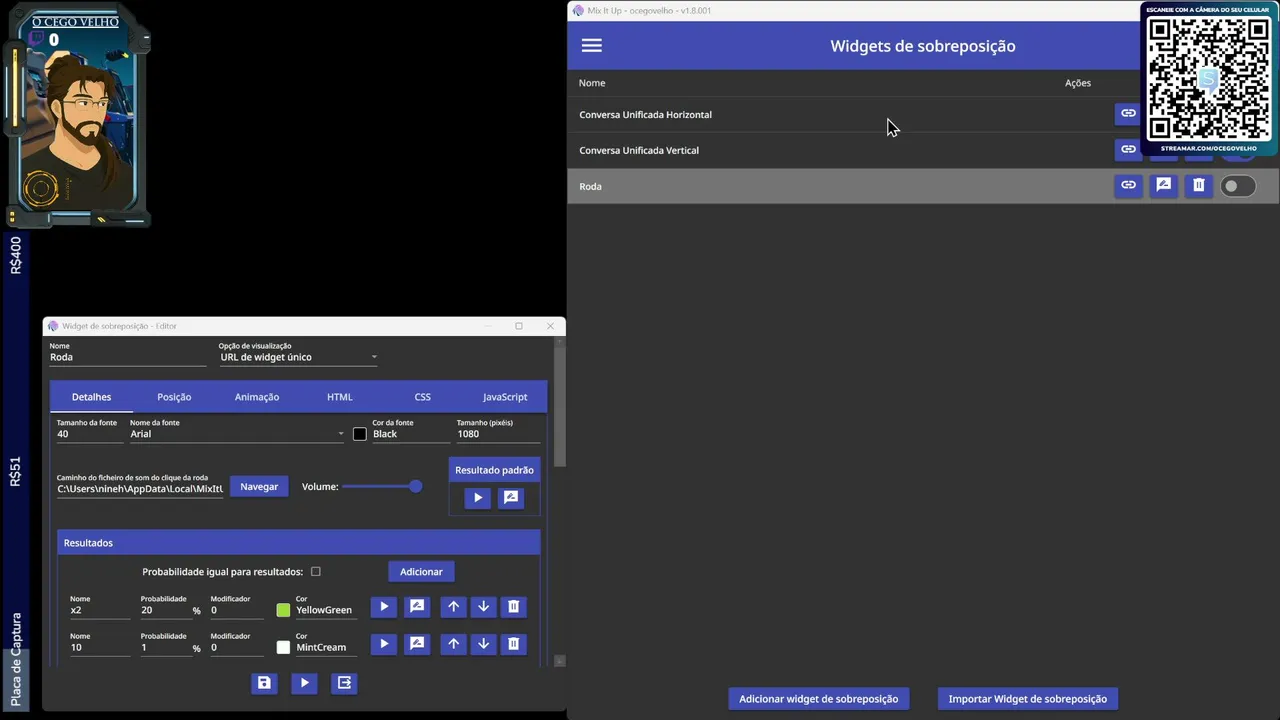The height and width of the screenshot is (720, 1280).
Task: Delete the x2 result row
Action: [513, 607]
